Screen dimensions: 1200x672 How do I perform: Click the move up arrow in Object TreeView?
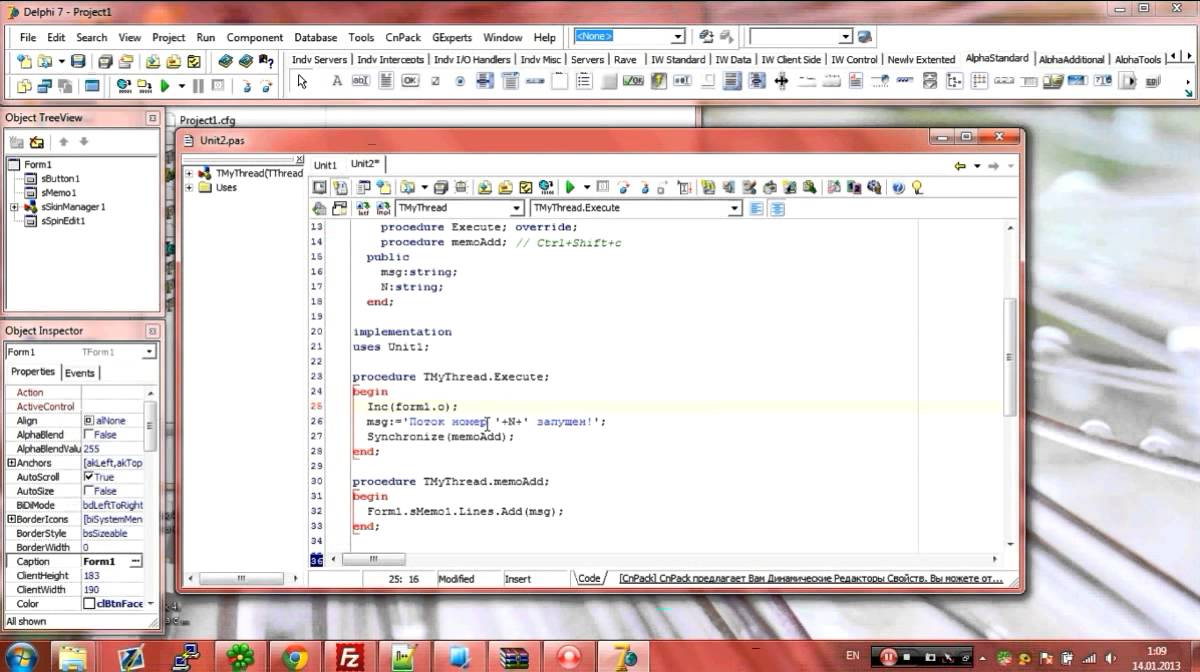pos(63,143)
